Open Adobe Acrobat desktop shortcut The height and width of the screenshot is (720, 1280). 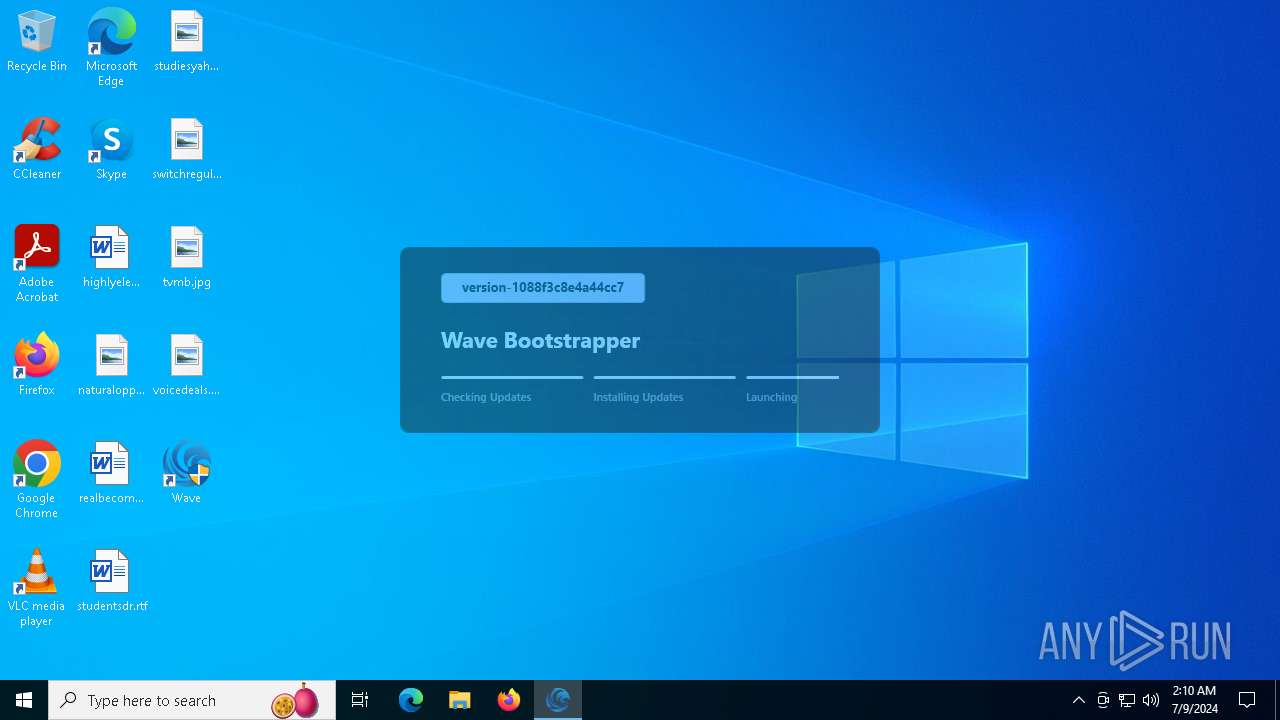coord(37,263)
